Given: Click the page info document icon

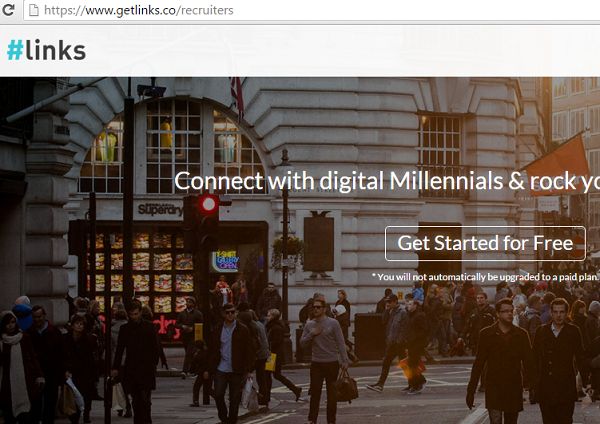Looking at the screenshot, I should point(34,10).
